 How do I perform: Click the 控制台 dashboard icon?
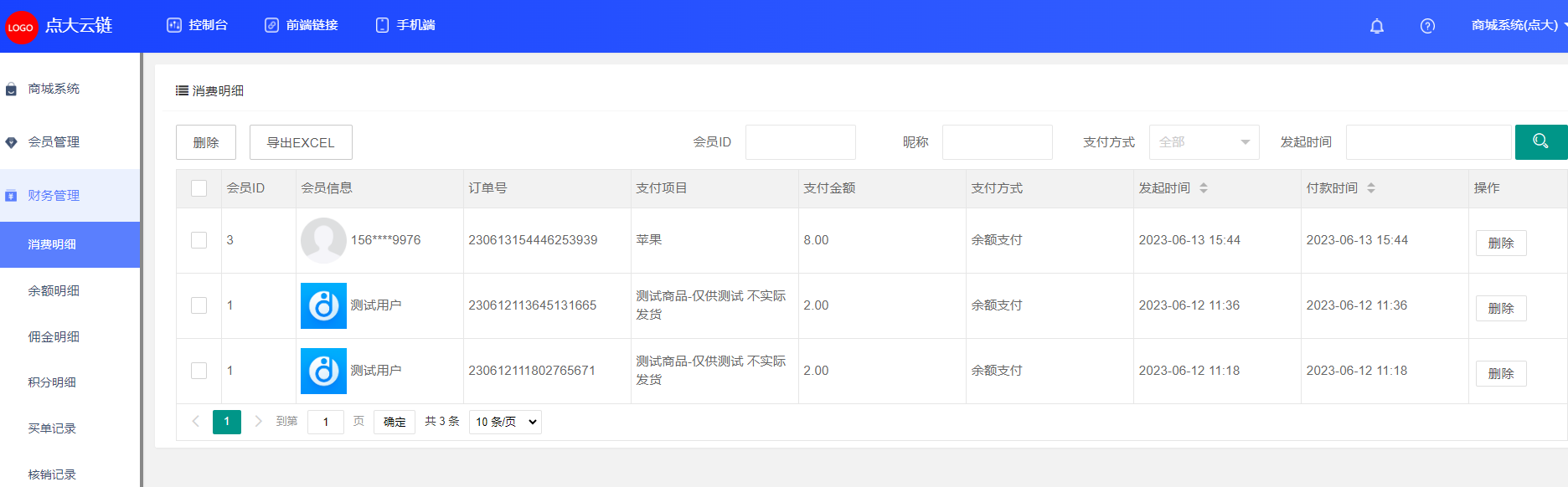pyautogui.click(x=174, y=25)
